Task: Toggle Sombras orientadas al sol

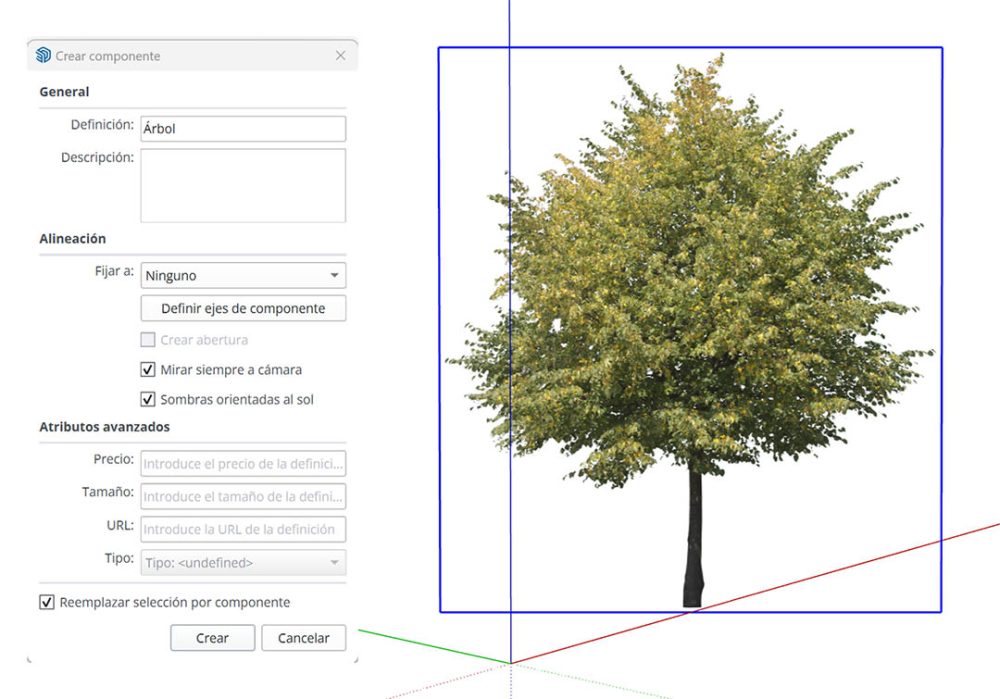Action: pos(147,399)
